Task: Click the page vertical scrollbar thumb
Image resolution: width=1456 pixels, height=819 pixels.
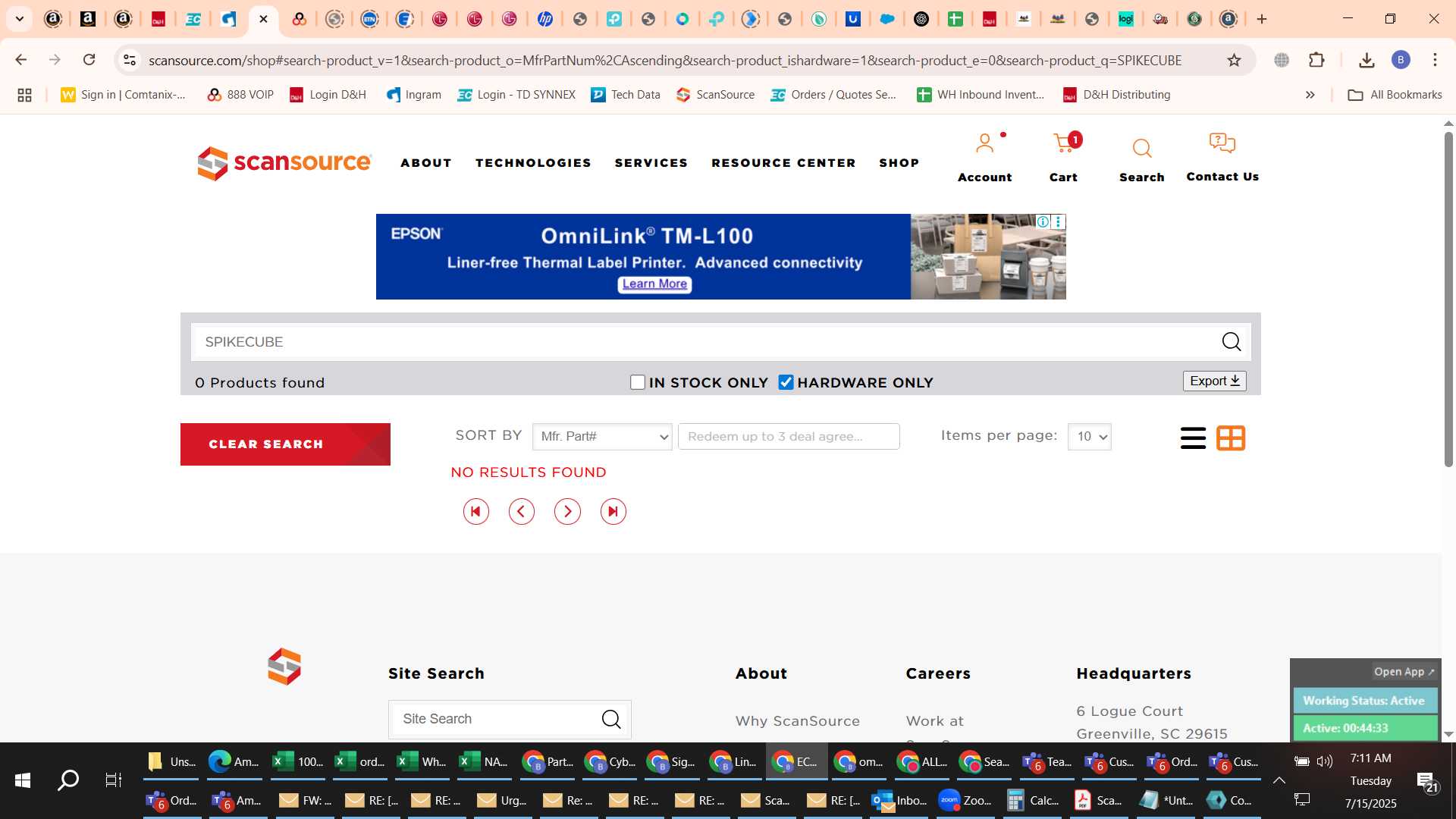Action: [1448, 300]
